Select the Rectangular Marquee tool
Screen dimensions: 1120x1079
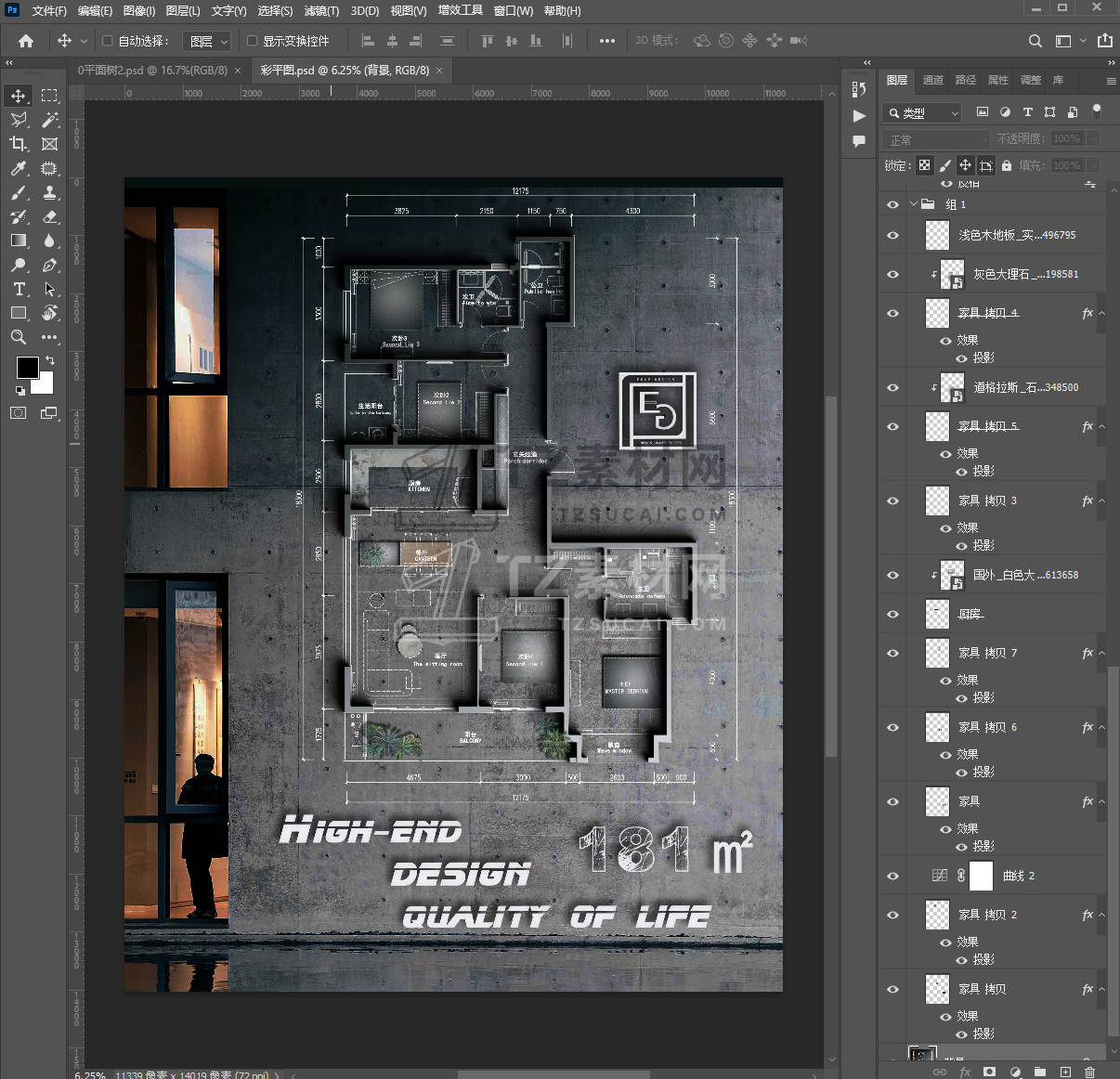pos(49,96)
